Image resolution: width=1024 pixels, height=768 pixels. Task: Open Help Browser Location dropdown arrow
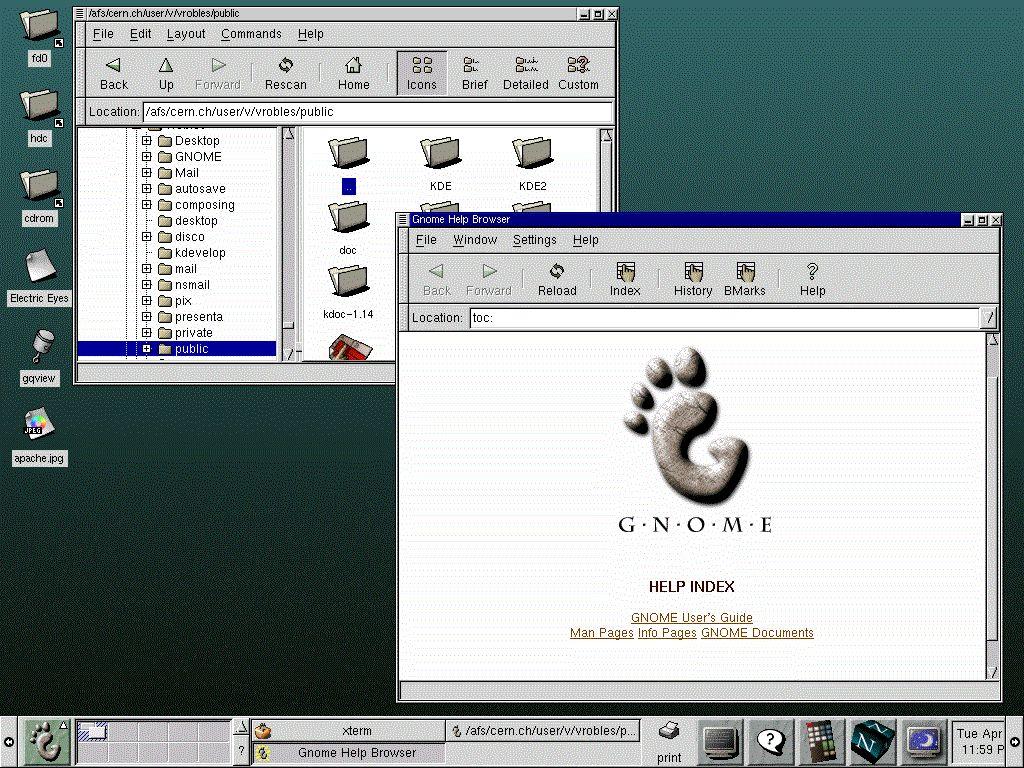point(989,318)
